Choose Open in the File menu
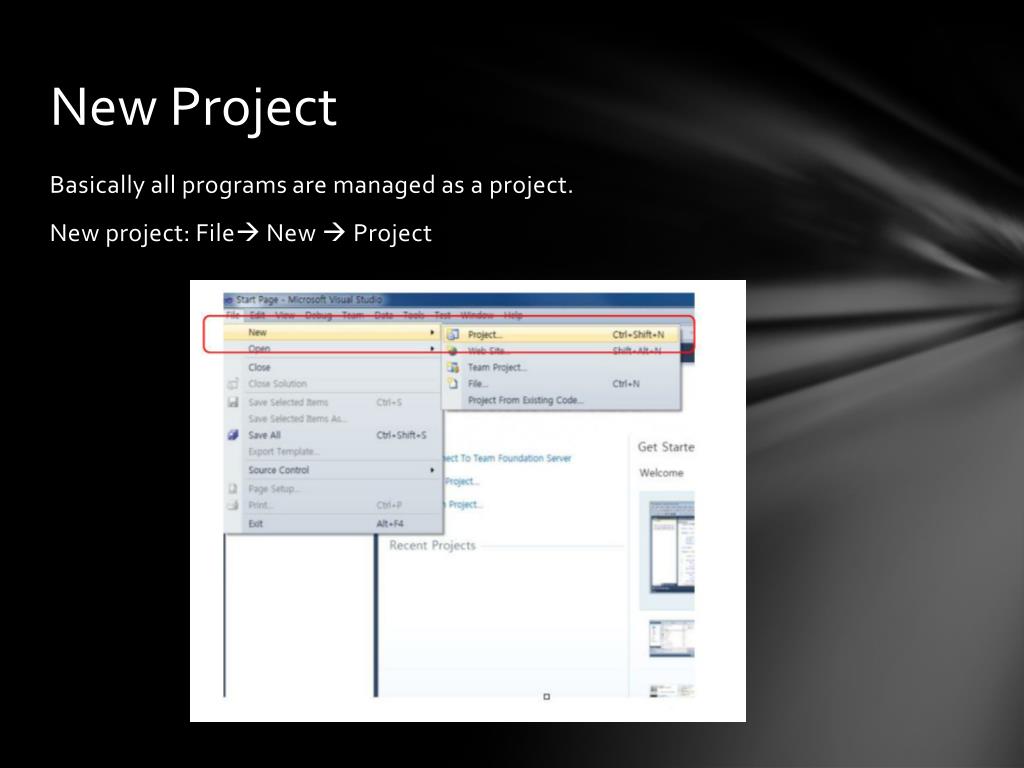Viewport: 1024px width, 768px height. (x=332, y=349)
